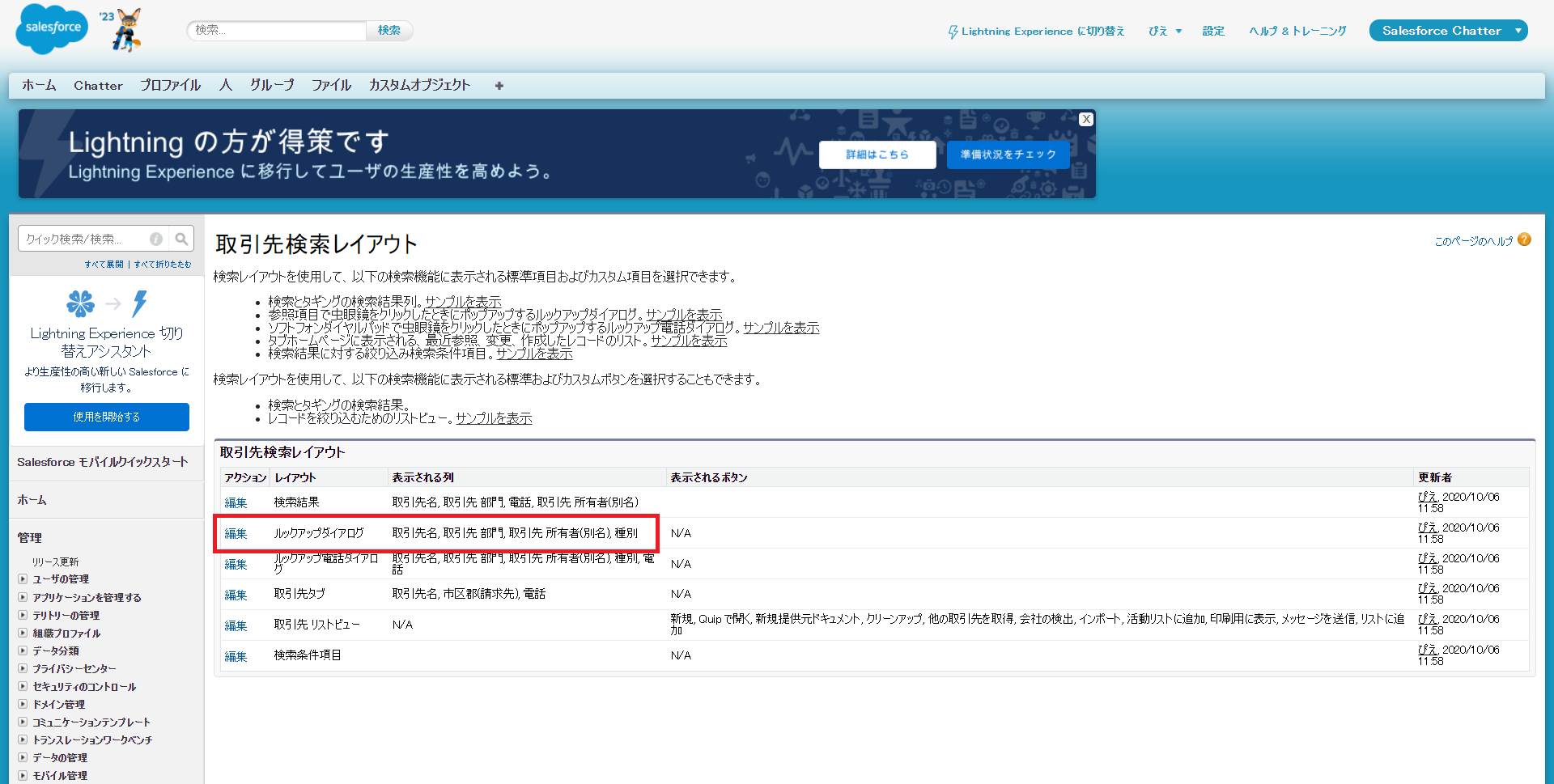1554x784 pixels.
Task: Click the quick find info icon
Action: click(156, 239)
